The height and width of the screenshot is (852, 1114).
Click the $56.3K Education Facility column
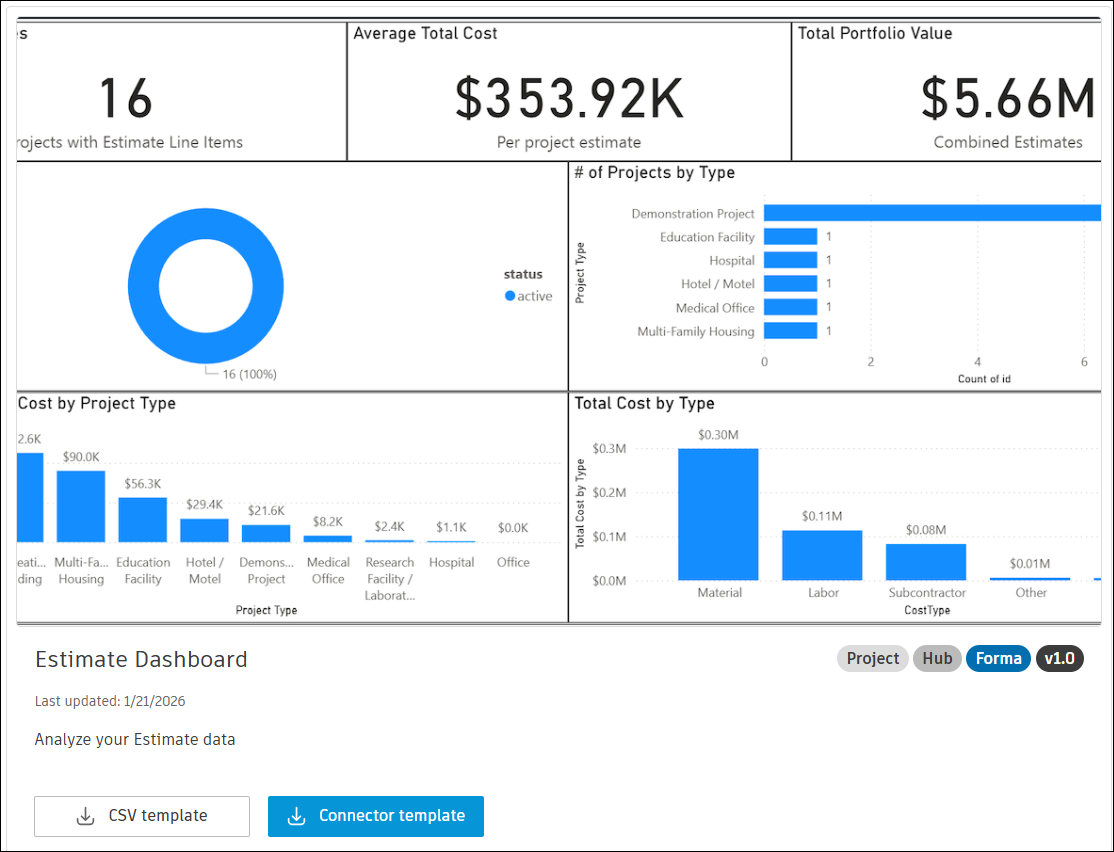[x=143, y=520]
